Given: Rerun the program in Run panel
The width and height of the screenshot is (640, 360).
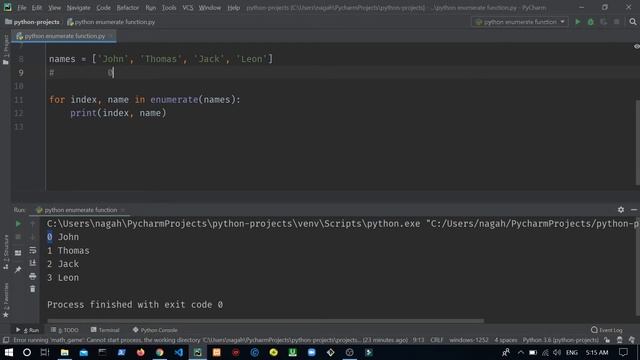Looking at the screenshot, I should coord(18,224).
